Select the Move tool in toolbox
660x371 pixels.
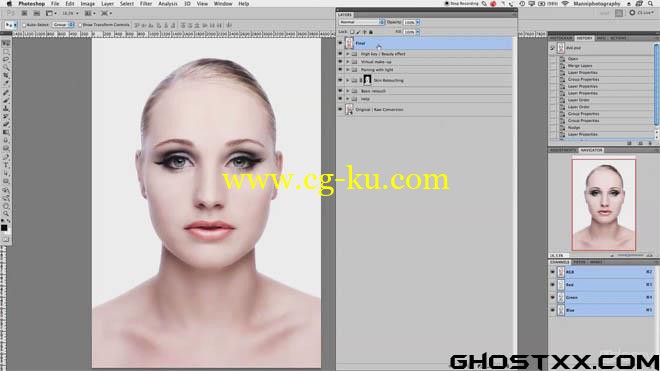coord(6,43)
